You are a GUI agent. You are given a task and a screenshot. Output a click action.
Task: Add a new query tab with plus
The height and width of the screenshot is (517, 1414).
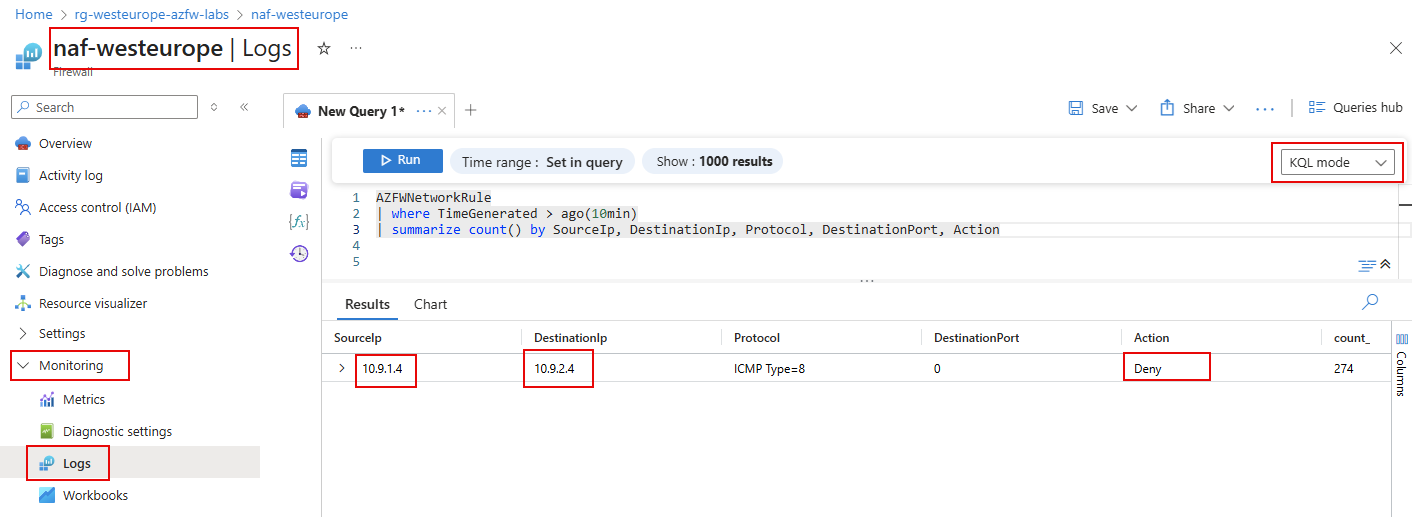[x=471, y=110]
